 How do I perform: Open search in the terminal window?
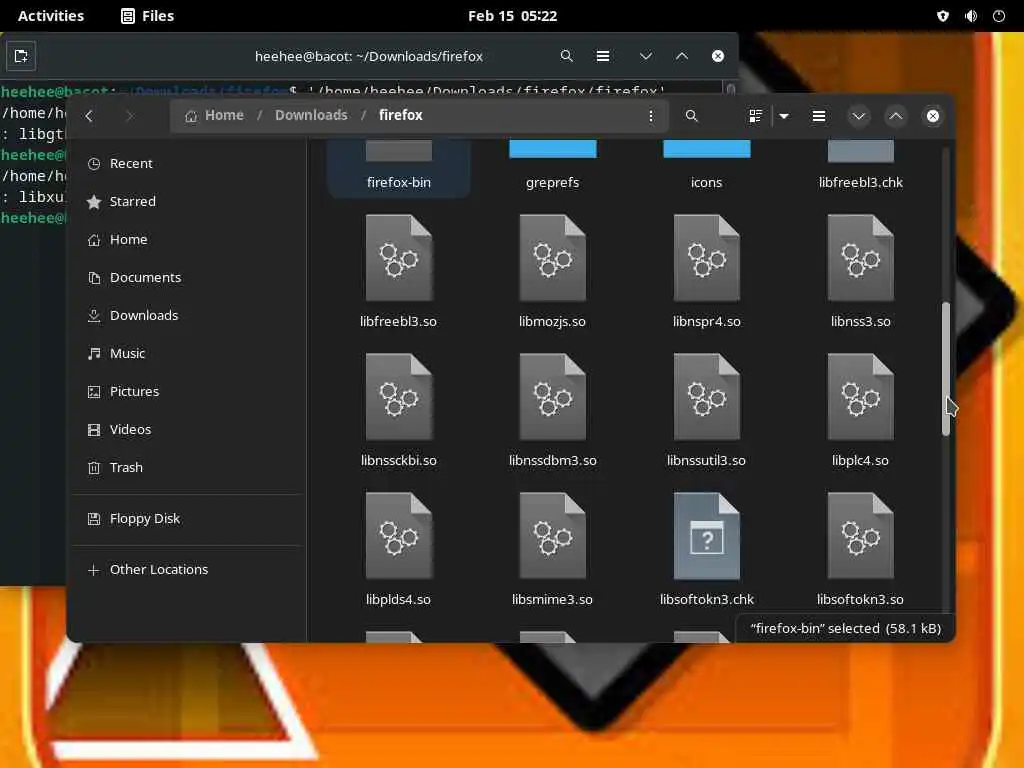point(567,56)
